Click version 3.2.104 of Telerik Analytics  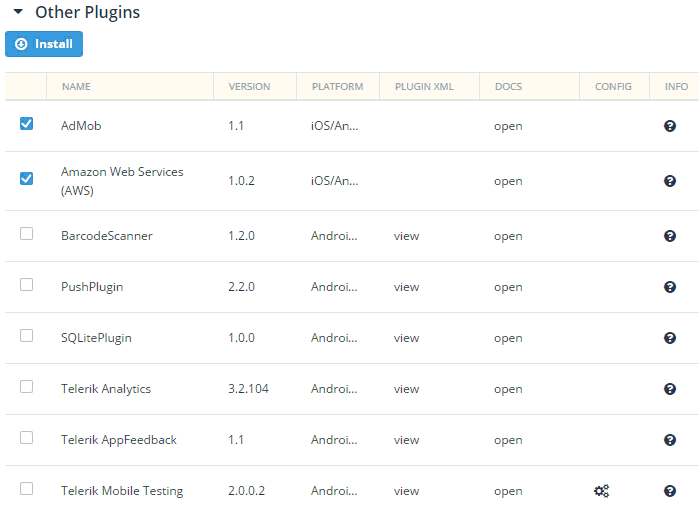pyautogui.click(x=248, y=389)
